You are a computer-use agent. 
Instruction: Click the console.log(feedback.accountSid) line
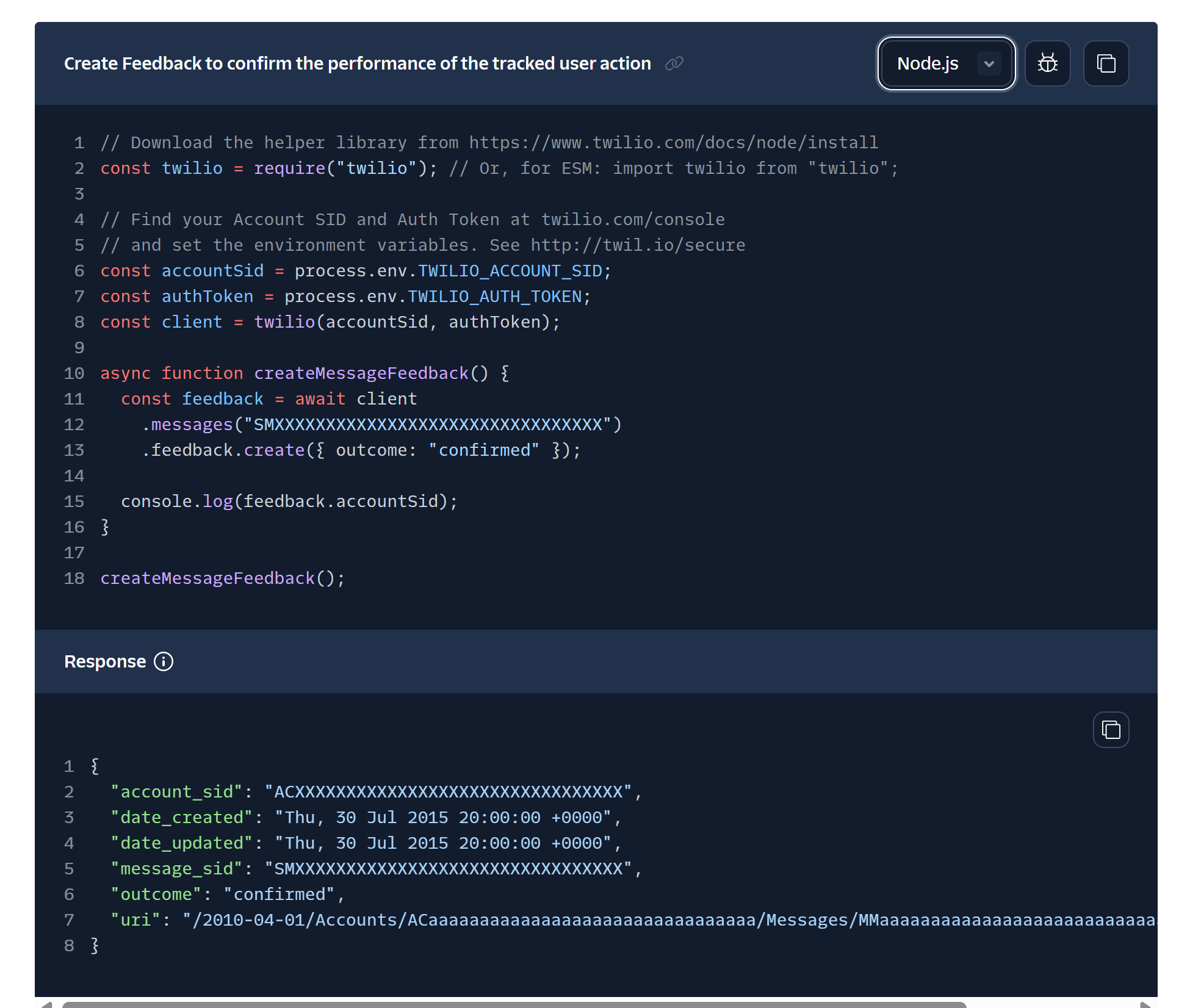pos(289,502)
